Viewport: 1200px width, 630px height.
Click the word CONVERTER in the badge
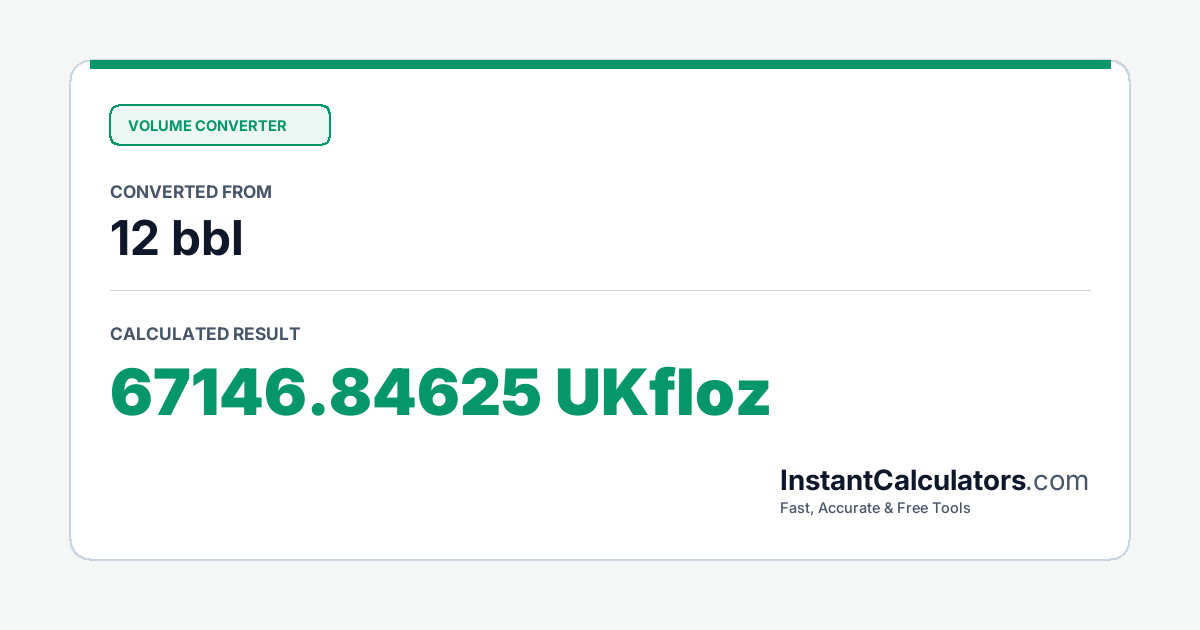point(241,126)
